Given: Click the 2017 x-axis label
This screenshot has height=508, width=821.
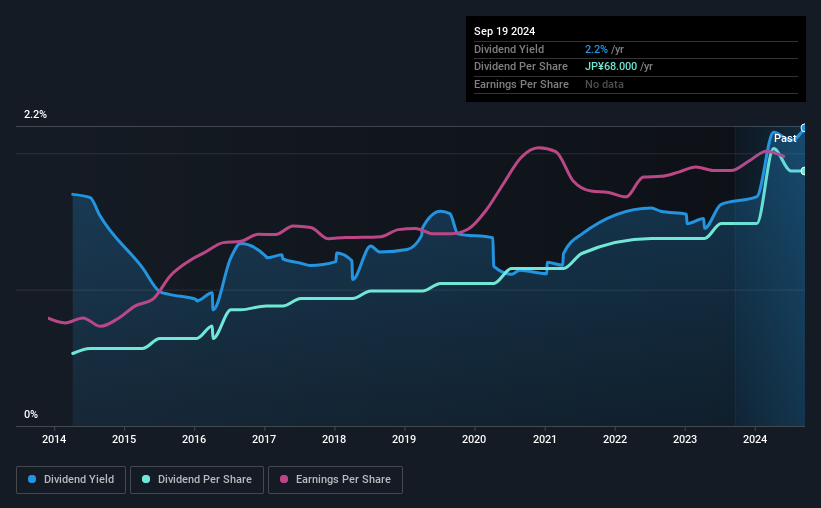Looking at the screenshot, I should tap(264, 439).
